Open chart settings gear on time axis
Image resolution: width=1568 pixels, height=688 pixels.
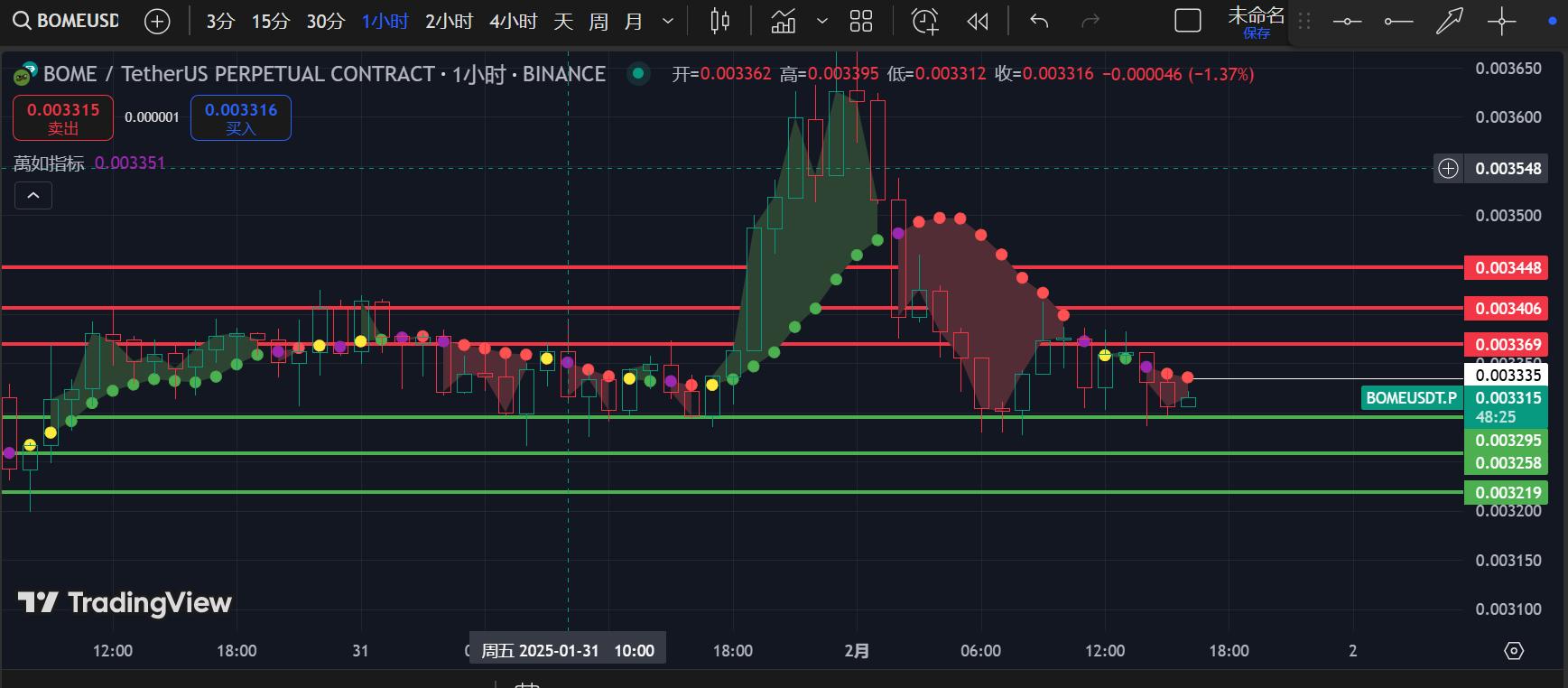pyautogui.click(x=1514, y=651)
